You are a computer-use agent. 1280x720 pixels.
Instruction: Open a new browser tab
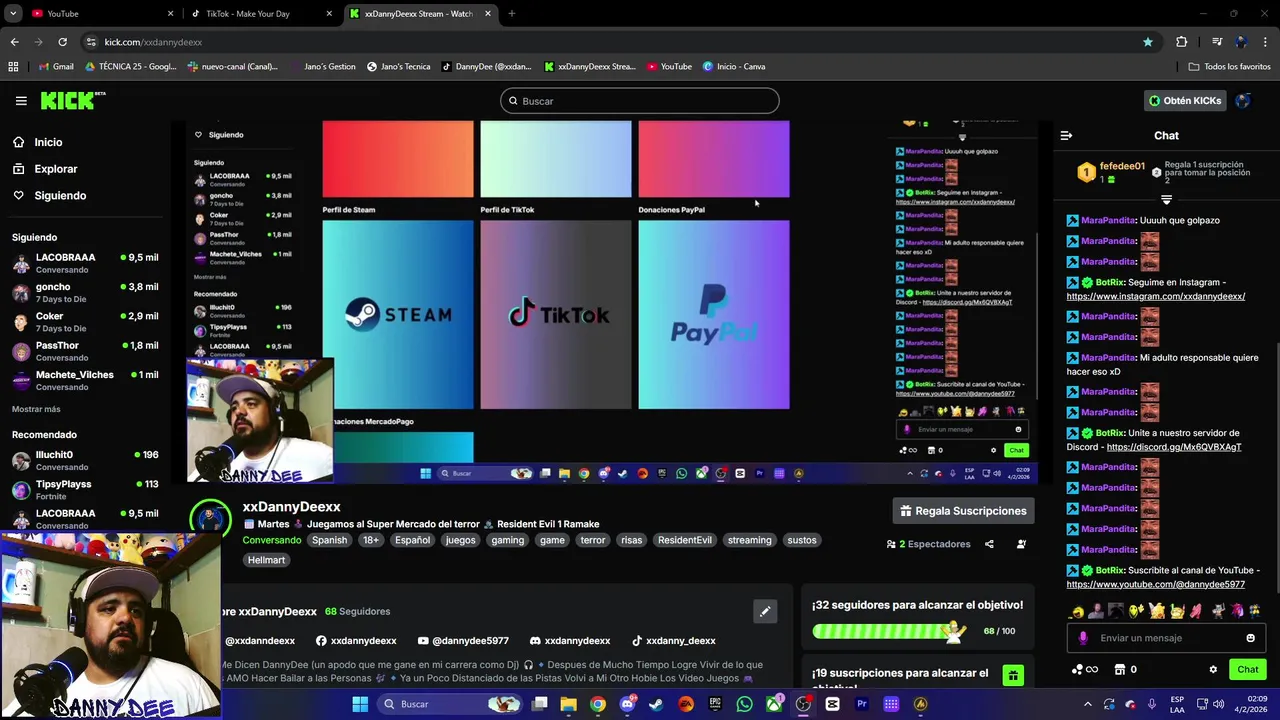pos(512,14)
